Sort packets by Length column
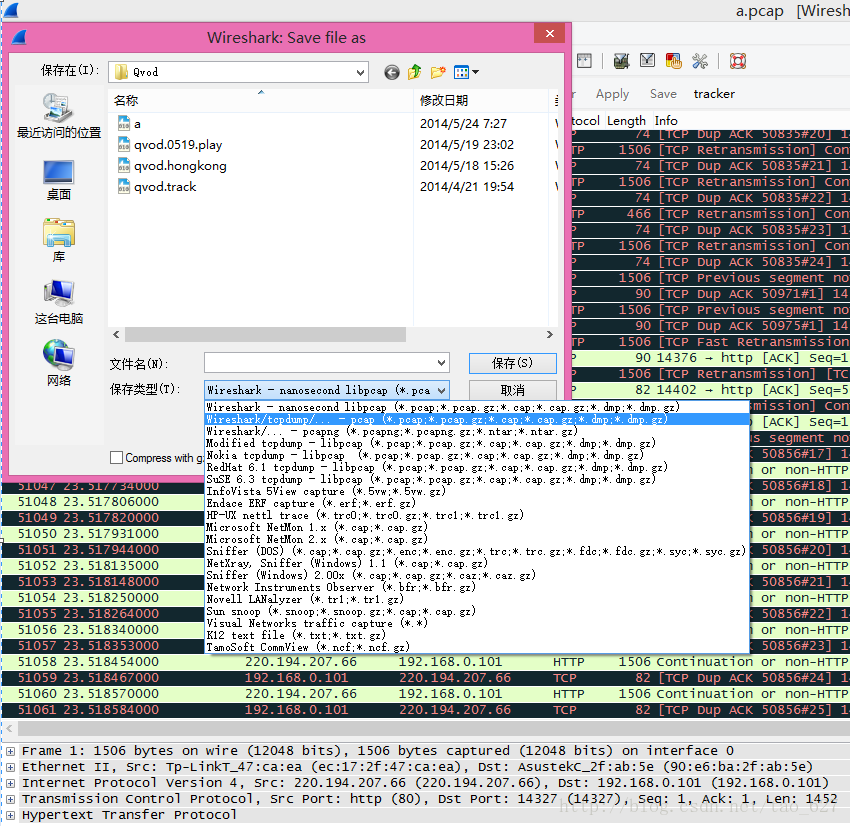This screenshot has width=850, height=826. (x=626, y=120)
